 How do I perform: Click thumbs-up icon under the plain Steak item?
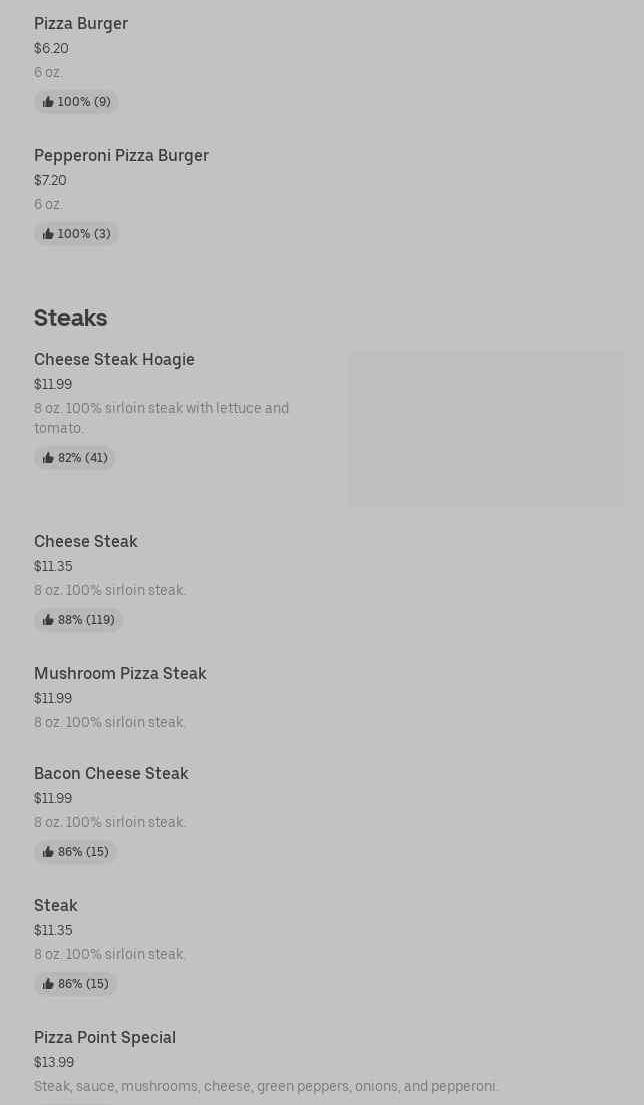48,984
